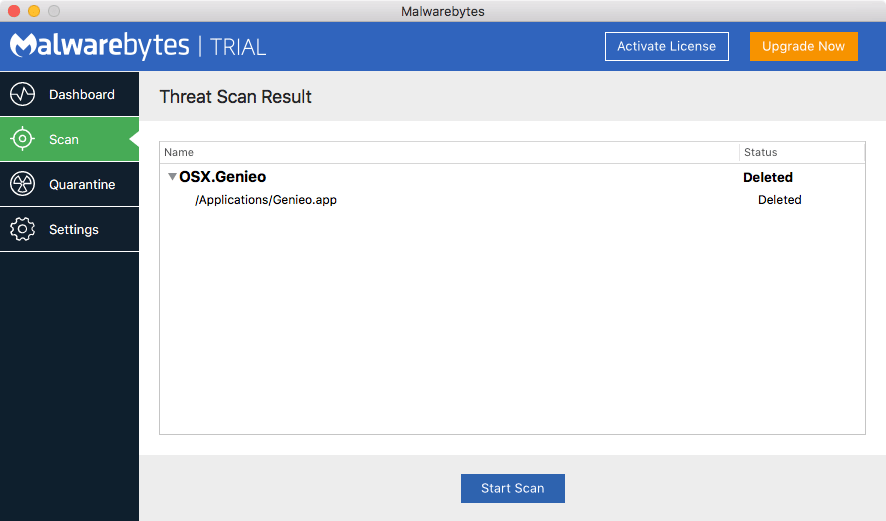
Task: Select the OSX.Genieo threat row
Action: (223, 177)
